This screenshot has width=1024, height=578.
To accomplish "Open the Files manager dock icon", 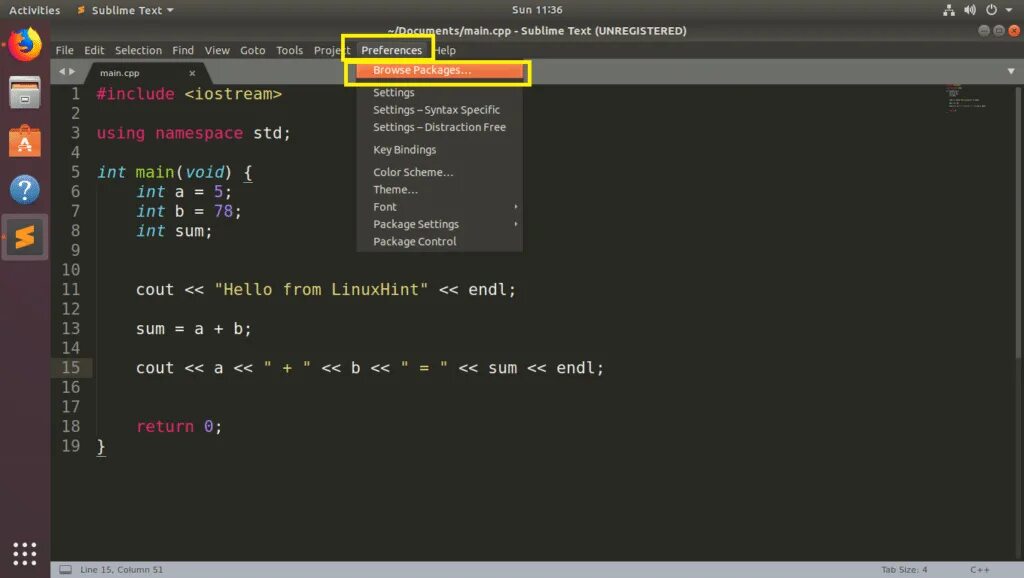I will coord(25,92).
